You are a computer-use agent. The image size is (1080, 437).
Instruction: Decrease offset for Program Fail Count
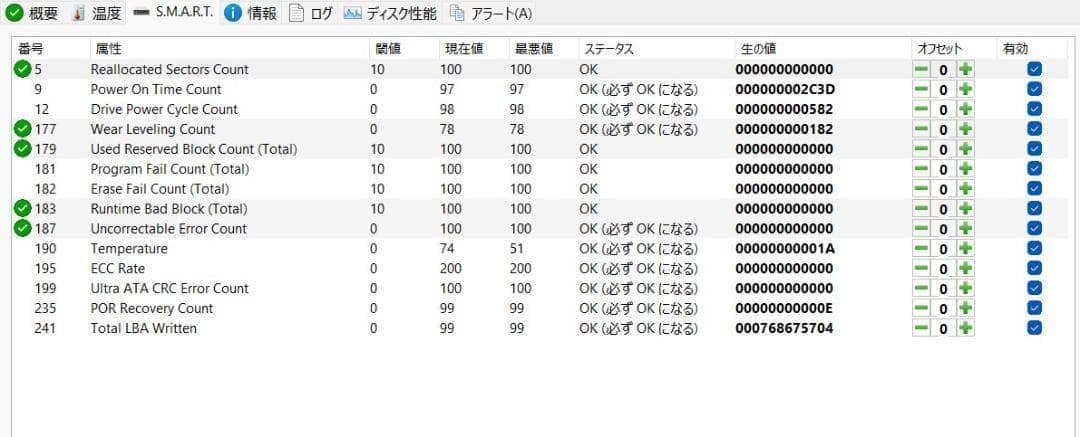point(921,169)
